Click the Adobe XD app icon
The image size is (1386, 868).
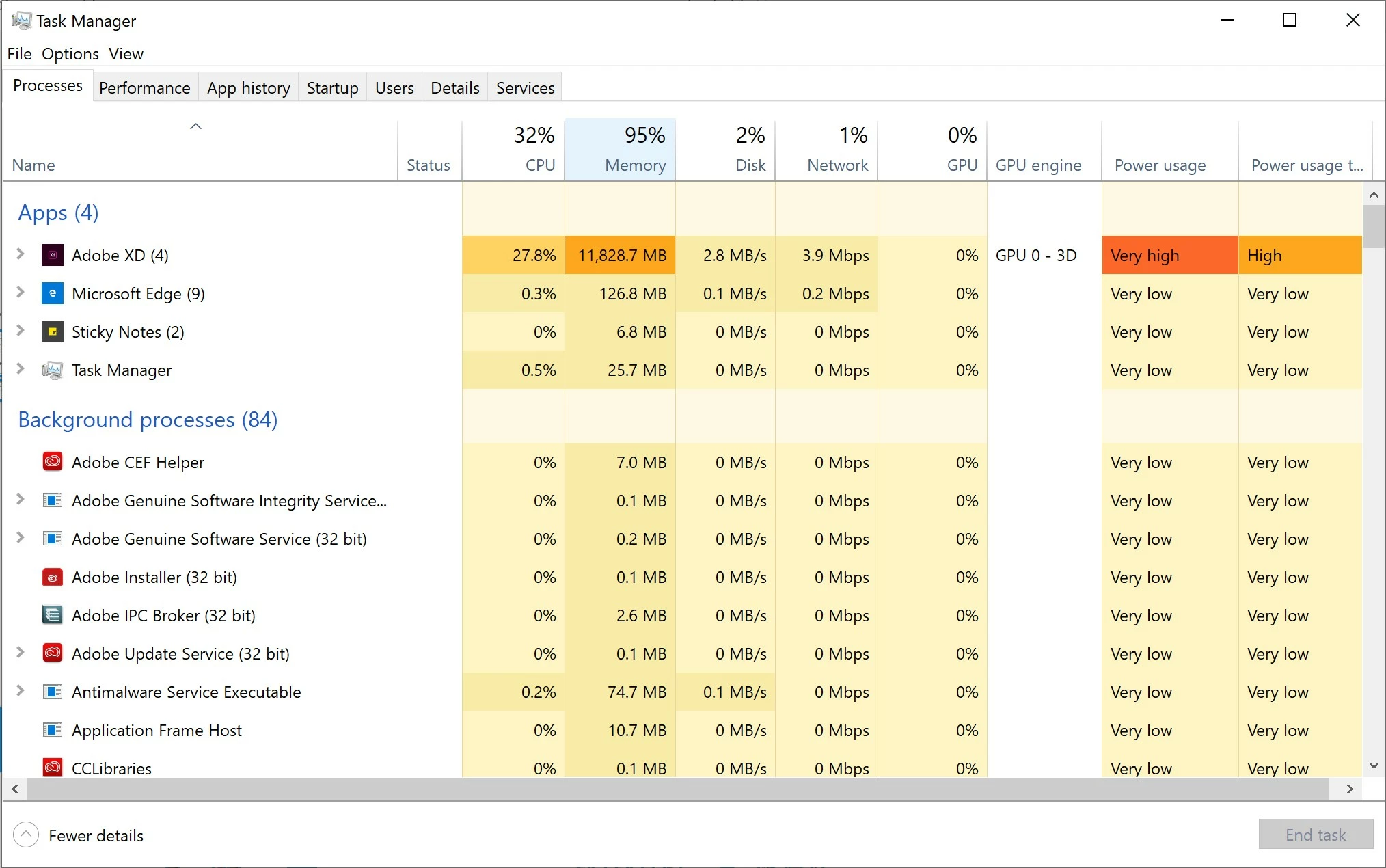pos(53,255)
